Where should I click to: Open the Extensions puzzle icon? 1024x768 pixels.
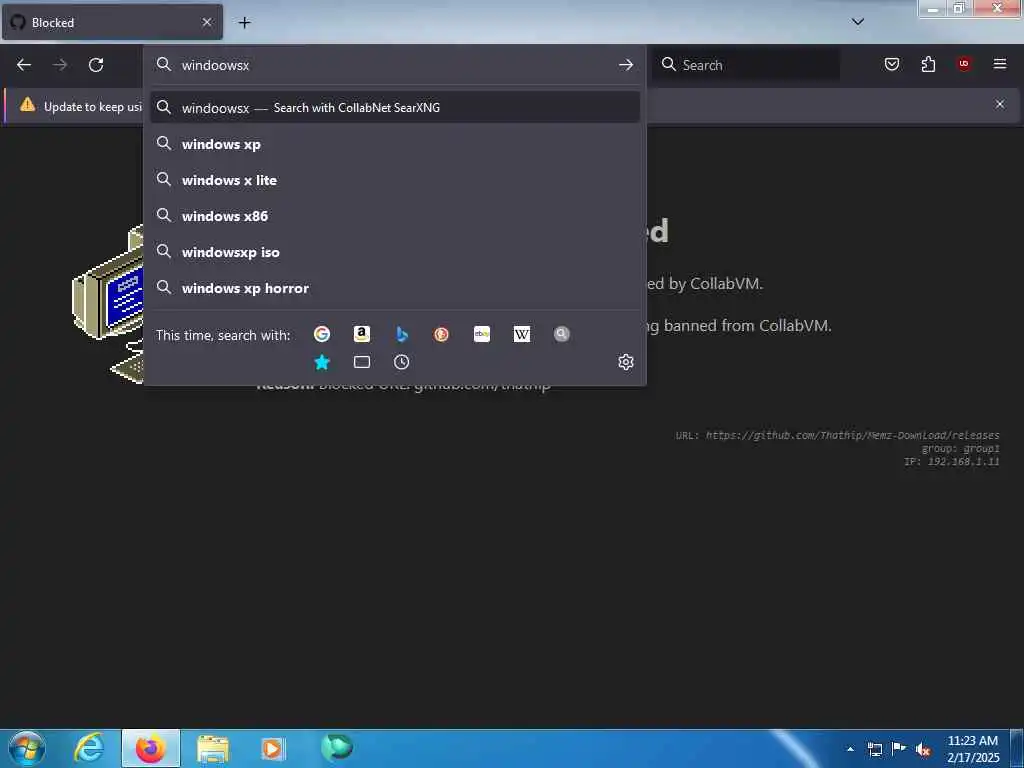click(928, 64)
